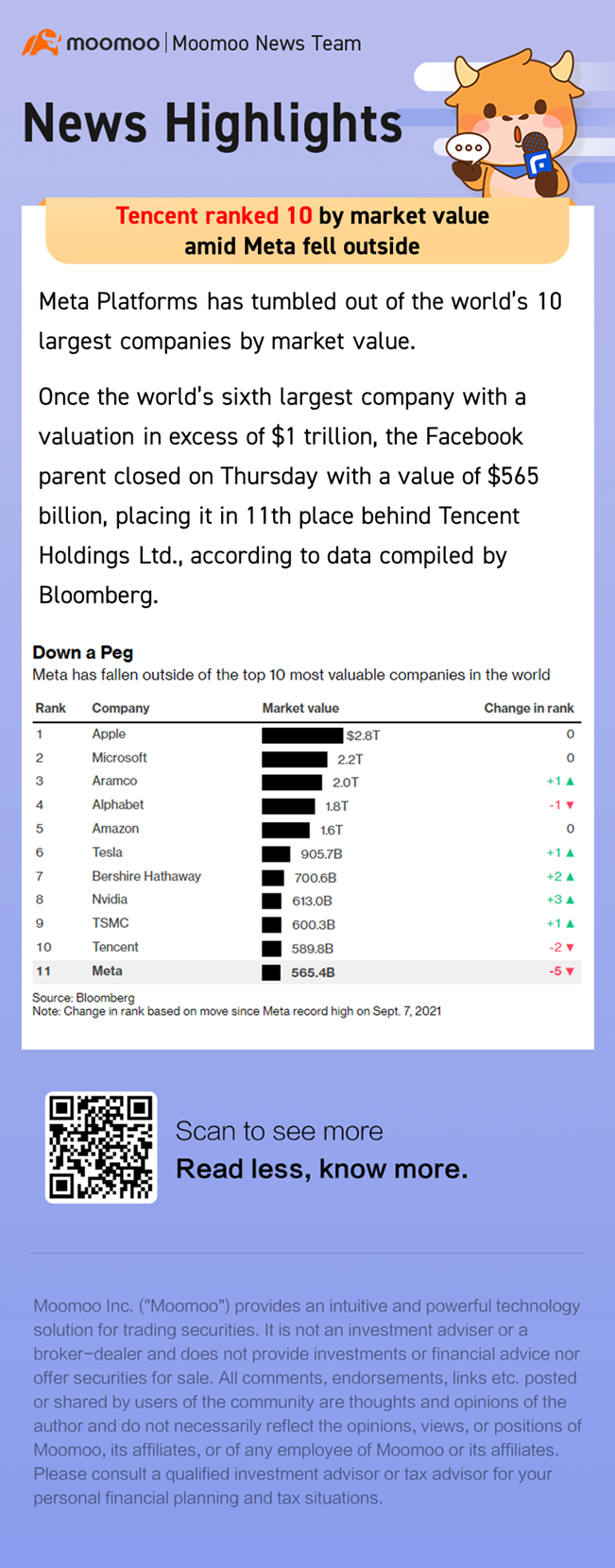Click the Source: Bloomberg note
The height and width of the screenshot is (1568, 615).
[83, 998]
